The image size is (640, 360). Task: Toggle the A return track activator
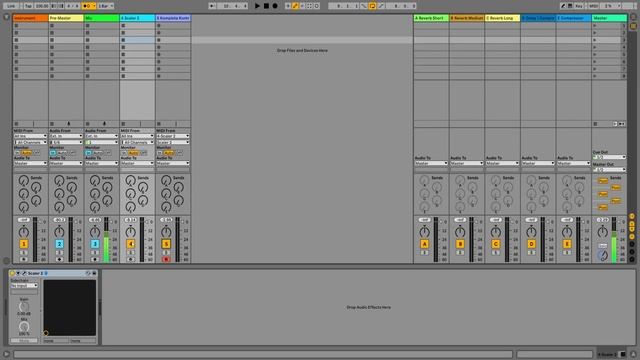pos(424,244)
